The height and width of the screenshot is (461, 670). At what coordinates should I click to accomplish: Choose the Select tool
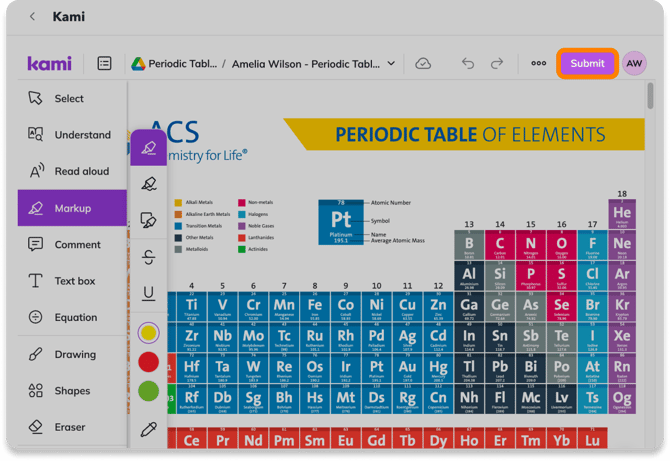pyautogui.click(x=72, y=98)
